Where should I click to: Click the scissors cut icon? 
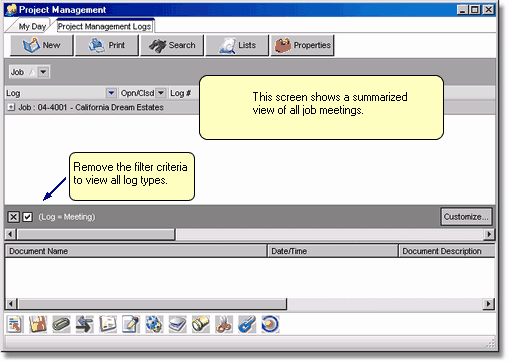click(x=224, y=324)
